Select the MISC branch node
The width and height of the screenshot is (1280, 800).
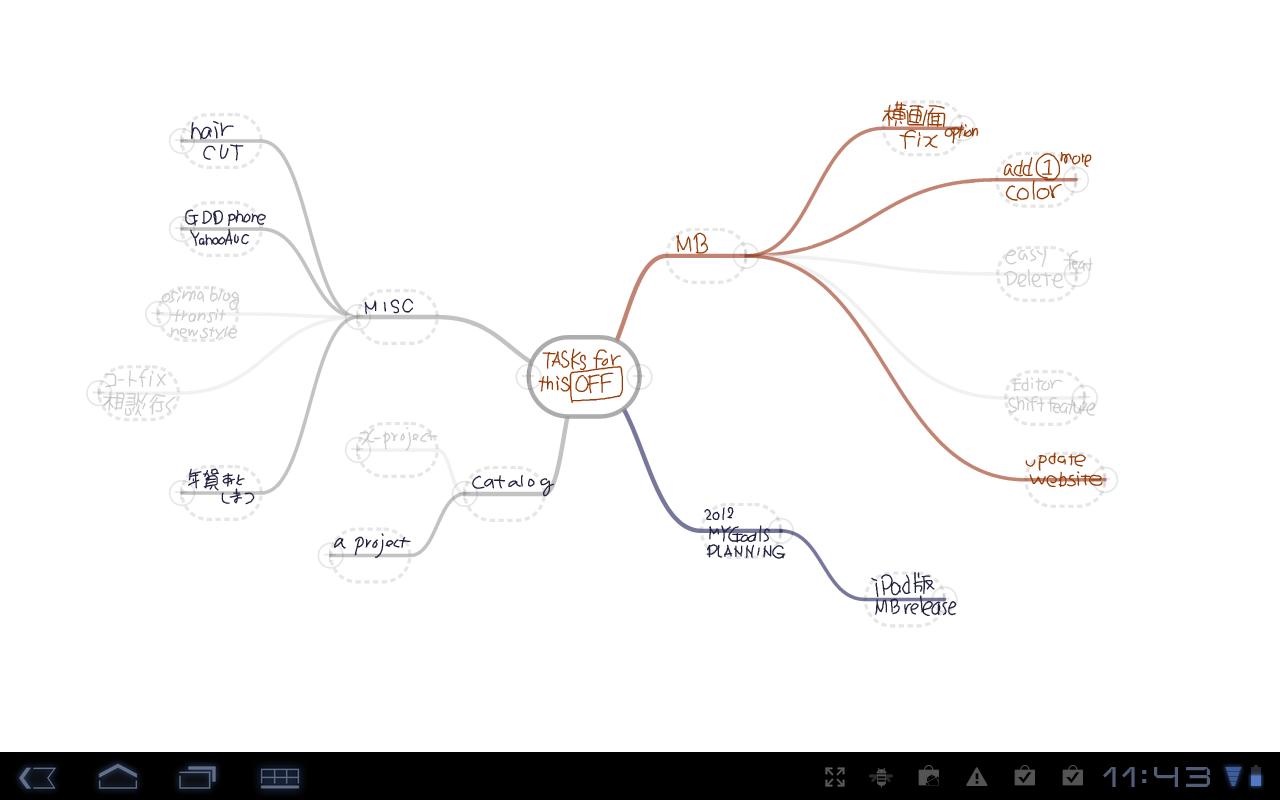coord(396,317)
